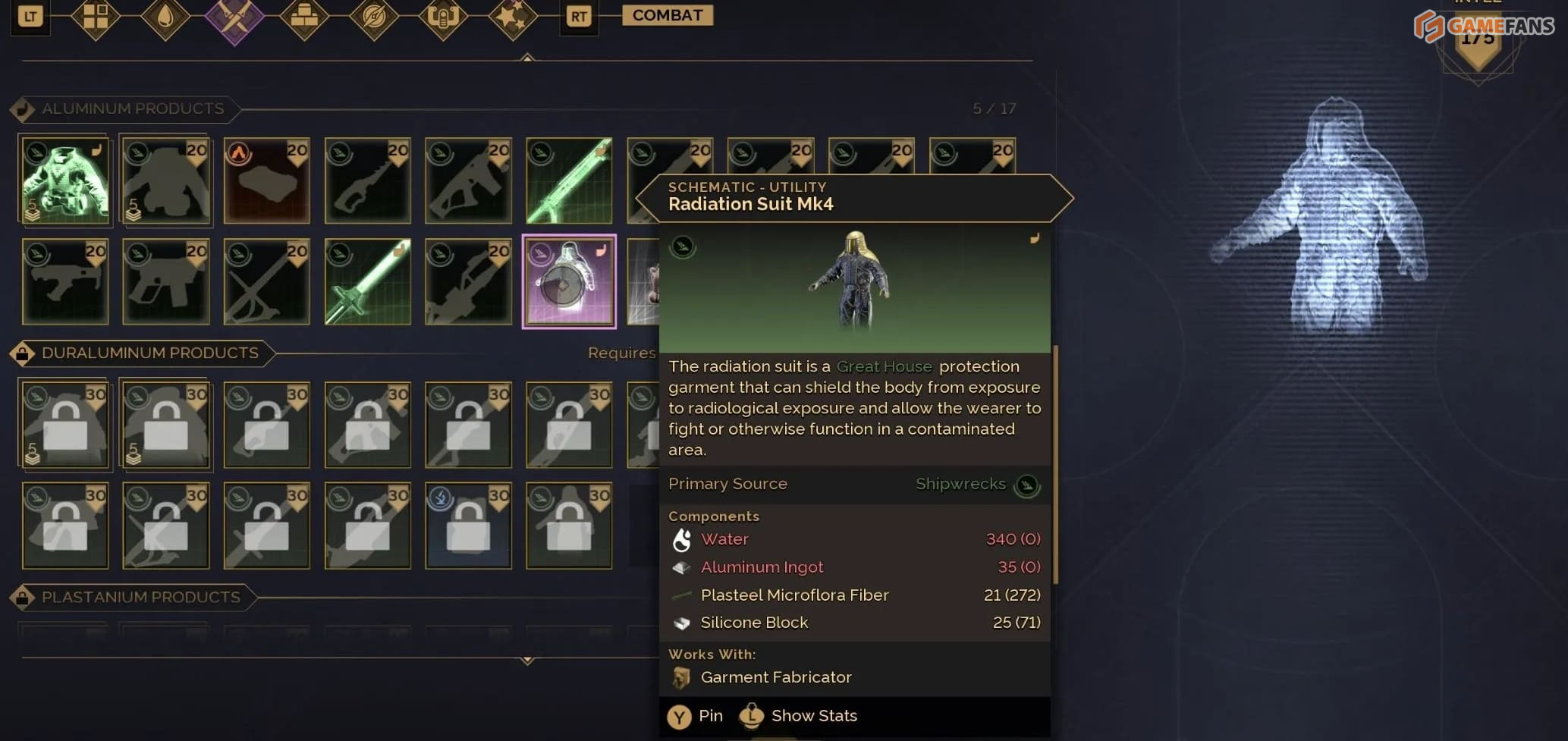Click the first locked Duraluminum schematic tile

pos(65,425)
